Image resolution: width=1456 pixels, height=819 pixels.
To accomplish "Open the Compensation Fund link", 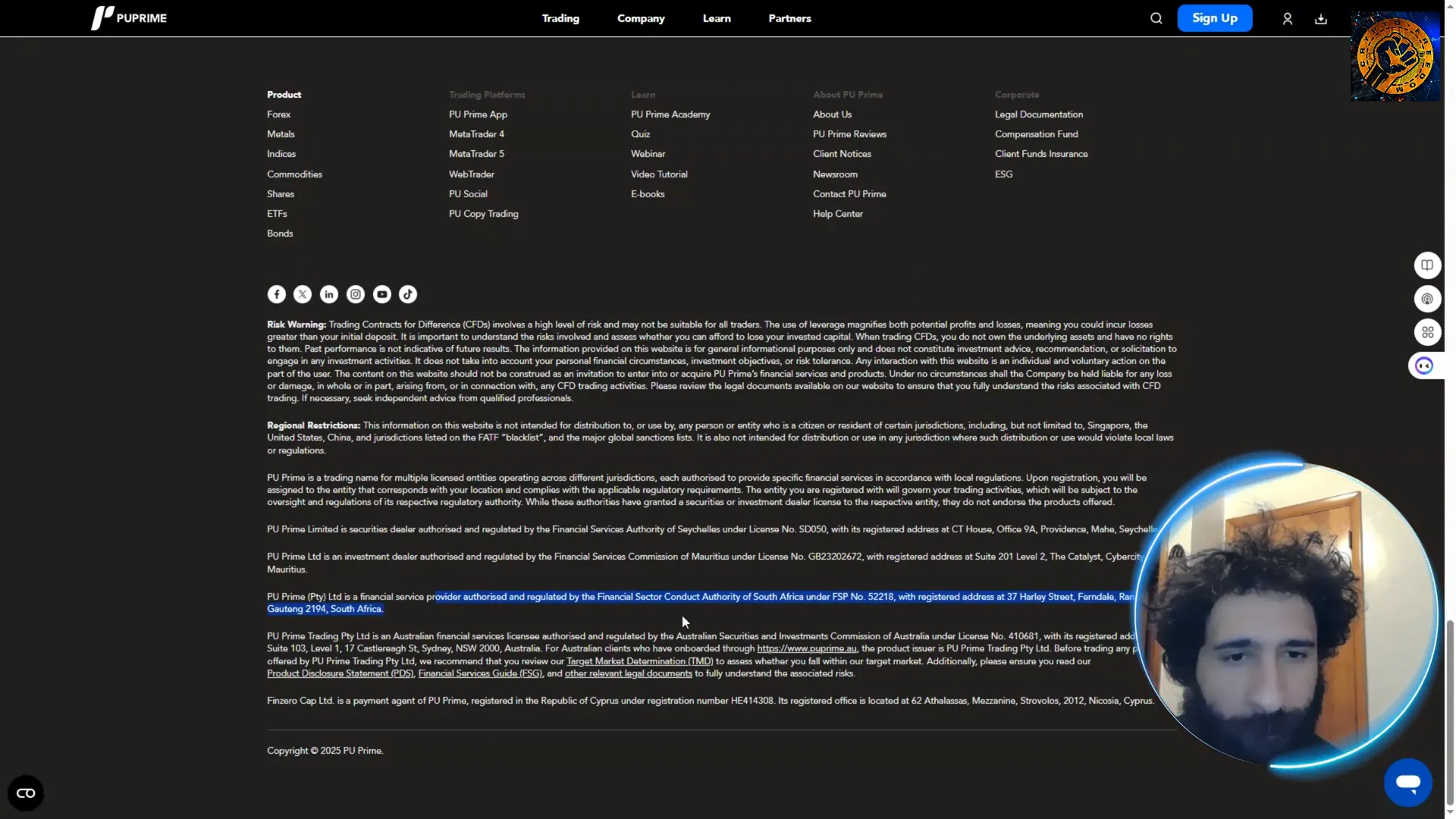I will pos(1036,134).
